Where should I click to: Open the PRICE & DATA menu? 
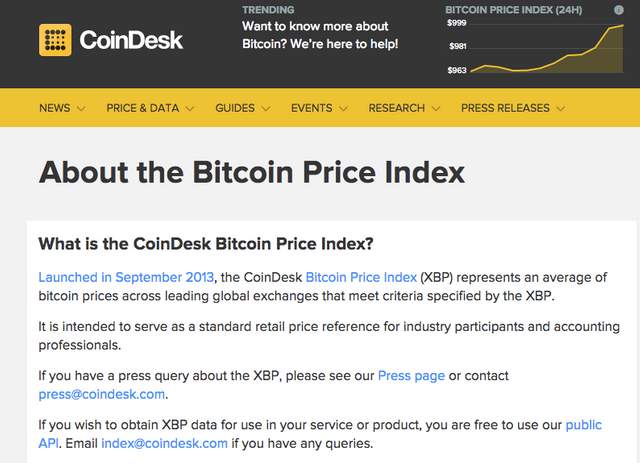[142, 108]
